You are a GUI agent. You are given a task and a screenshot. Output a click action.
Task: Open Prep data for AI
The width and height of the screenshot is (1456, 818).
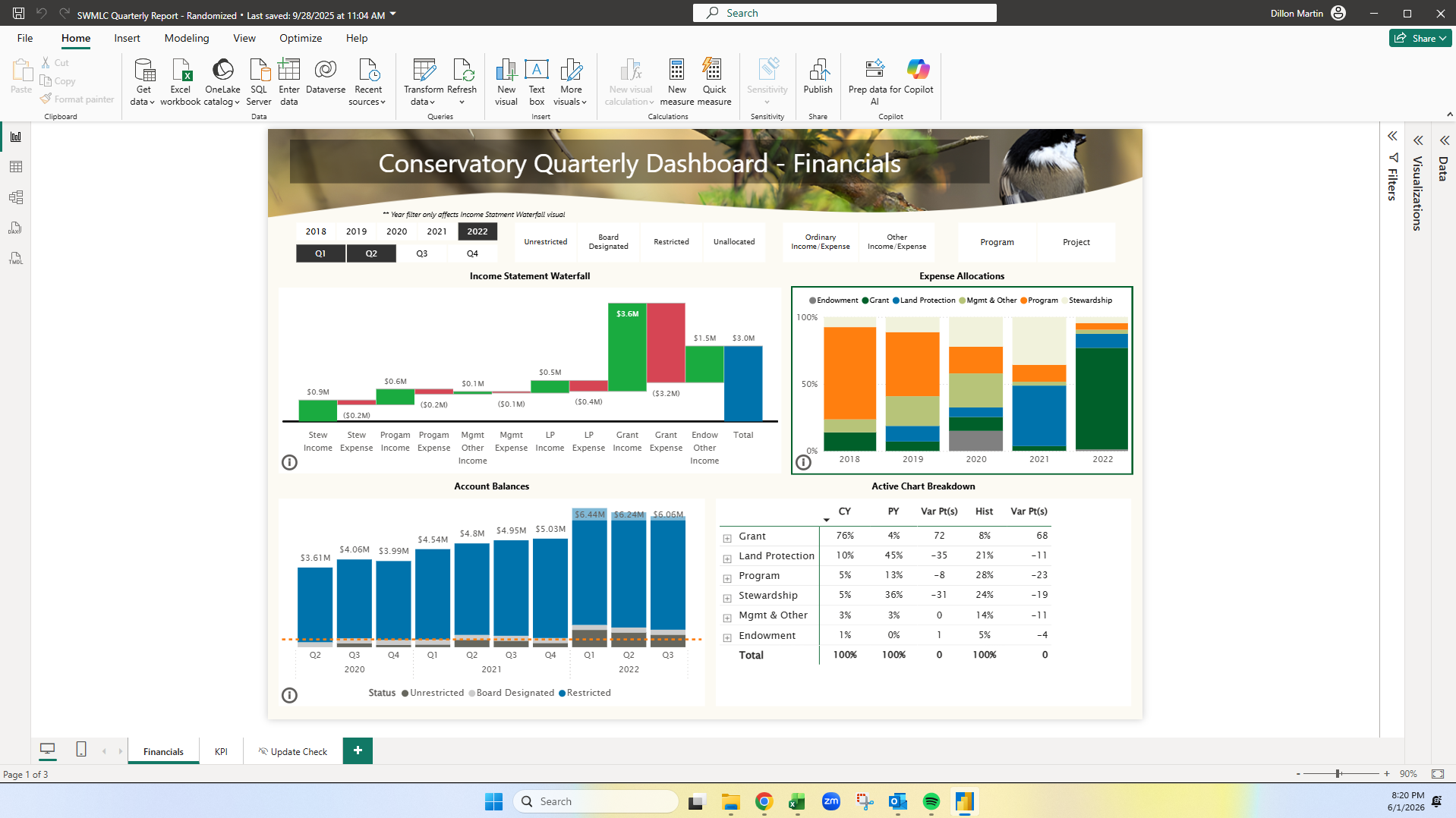pyautogui.click(x=875, y=82)
